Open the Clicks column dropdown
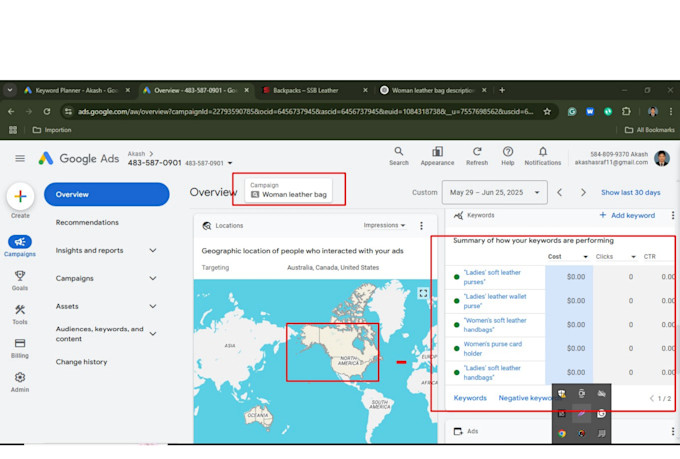The height and width of the screenshot is (459, 680). [633, 257]
